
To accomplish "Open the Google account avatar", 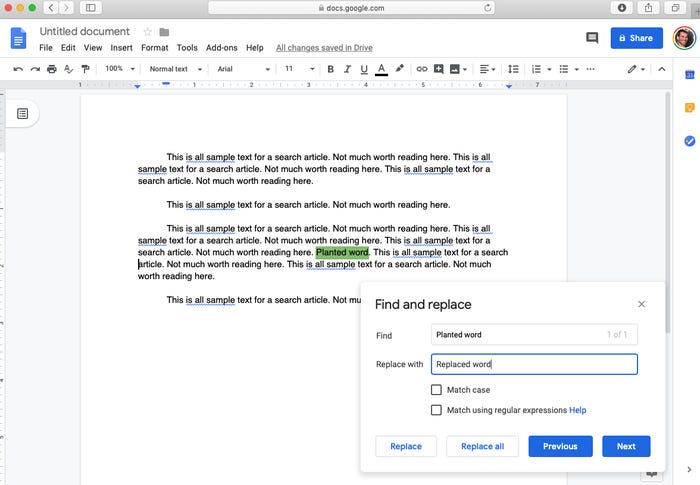I will tap(684, 38).
